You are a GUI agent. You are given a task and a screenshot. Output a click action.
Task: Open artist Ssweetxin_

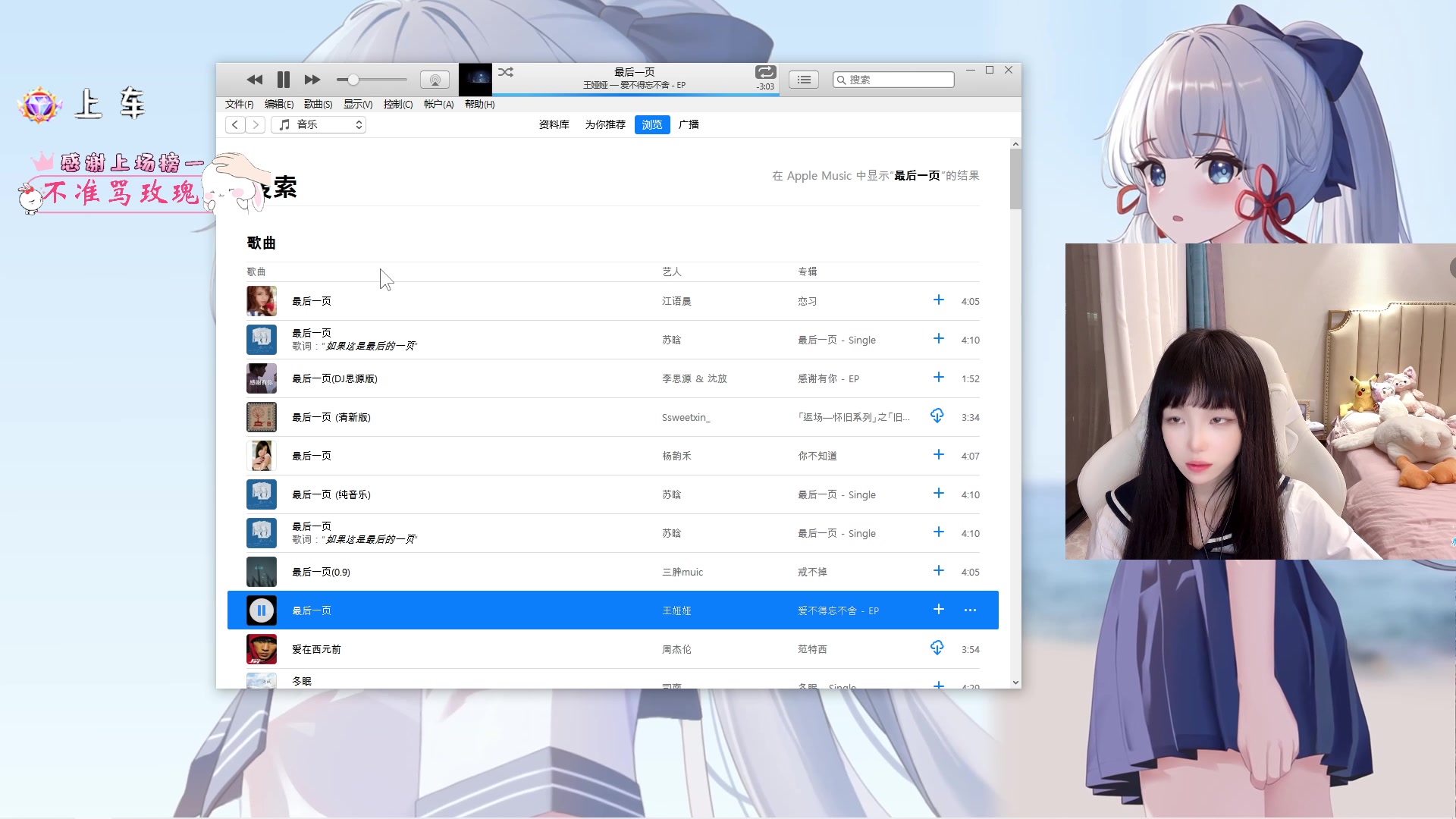click(686, 418)
